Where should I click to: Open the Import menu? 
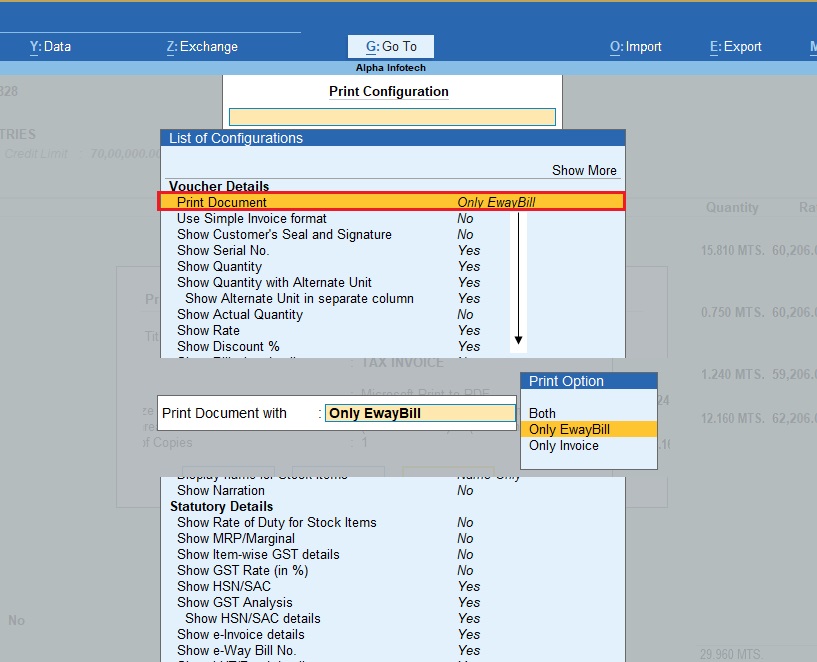tap(635, 46)
